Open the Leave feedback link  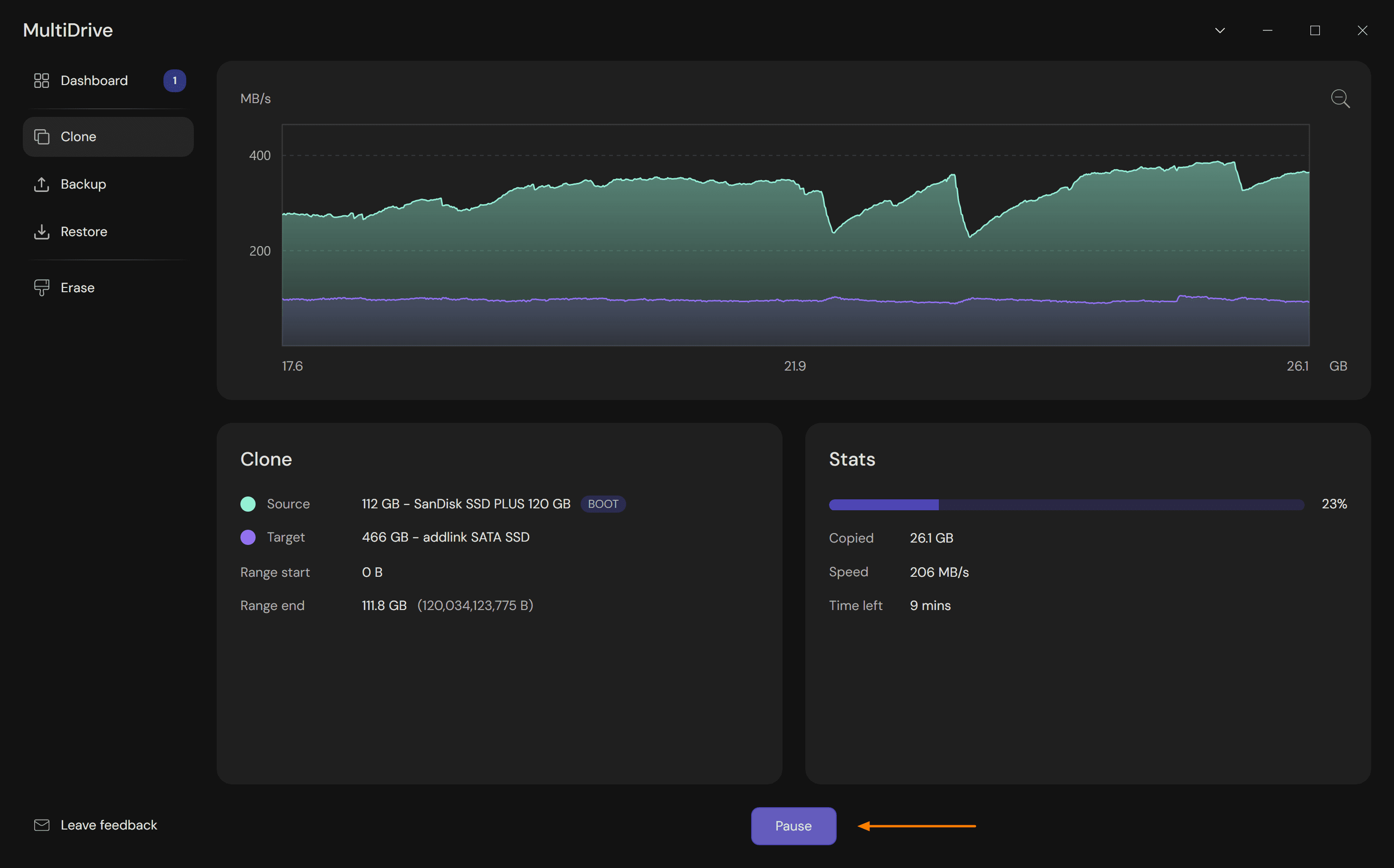[108, 825]
